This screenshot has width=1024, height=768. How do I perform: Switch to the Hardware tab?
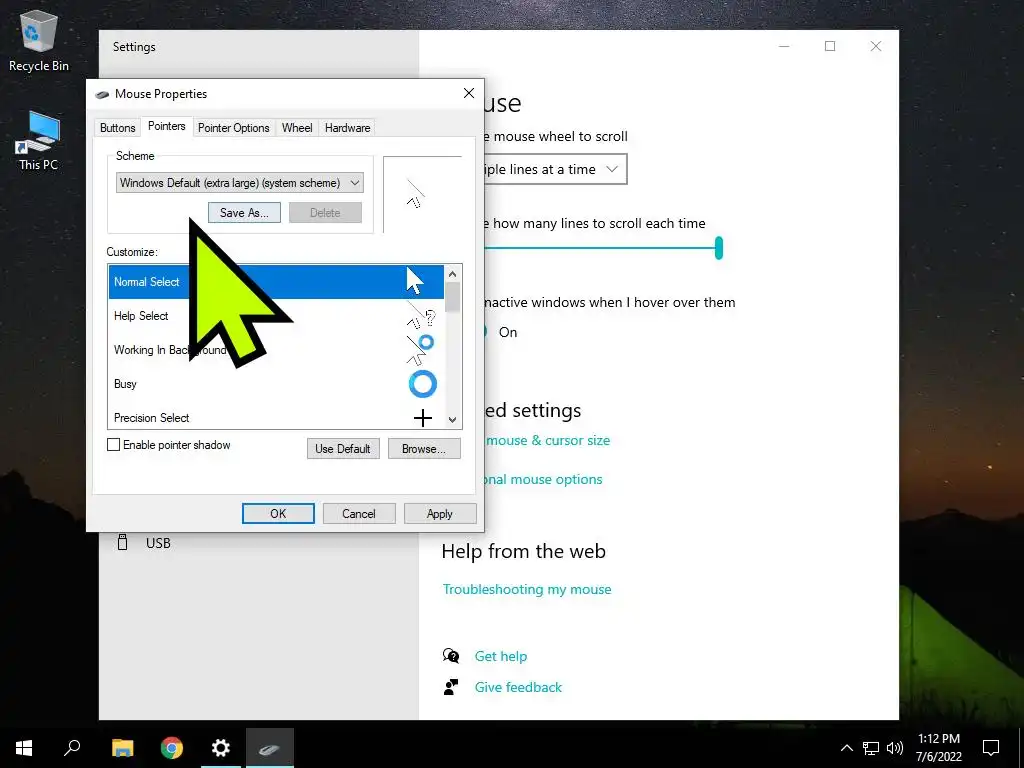click(x=347, y=128)
